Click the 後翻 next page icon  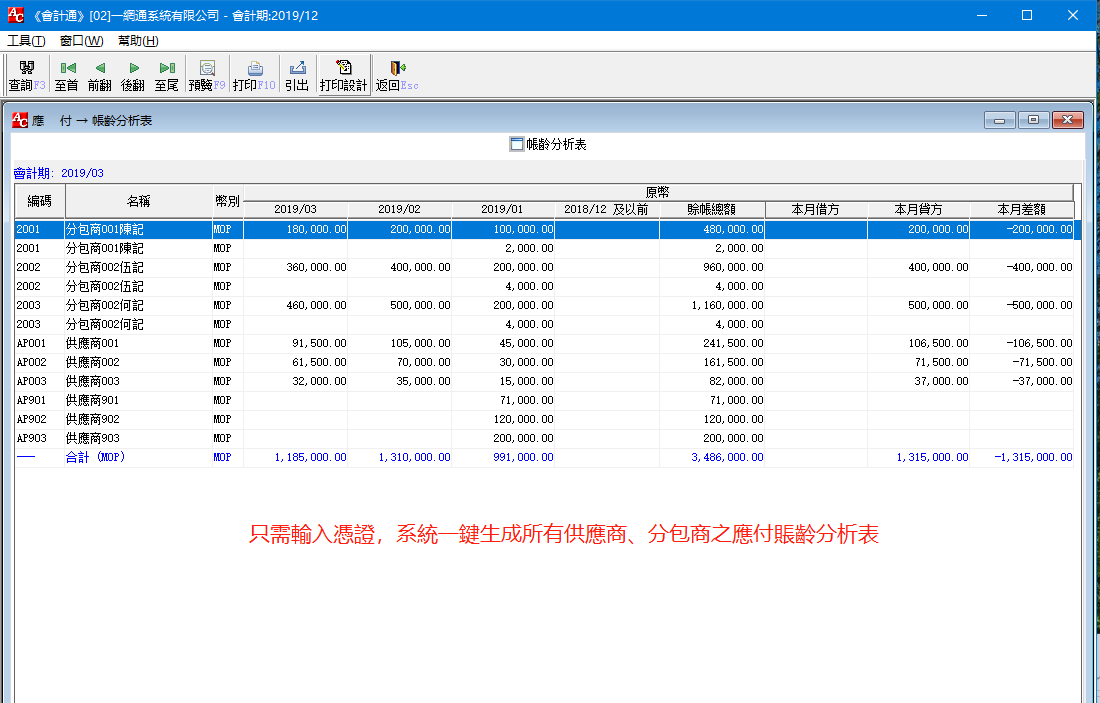coord(134,73)
